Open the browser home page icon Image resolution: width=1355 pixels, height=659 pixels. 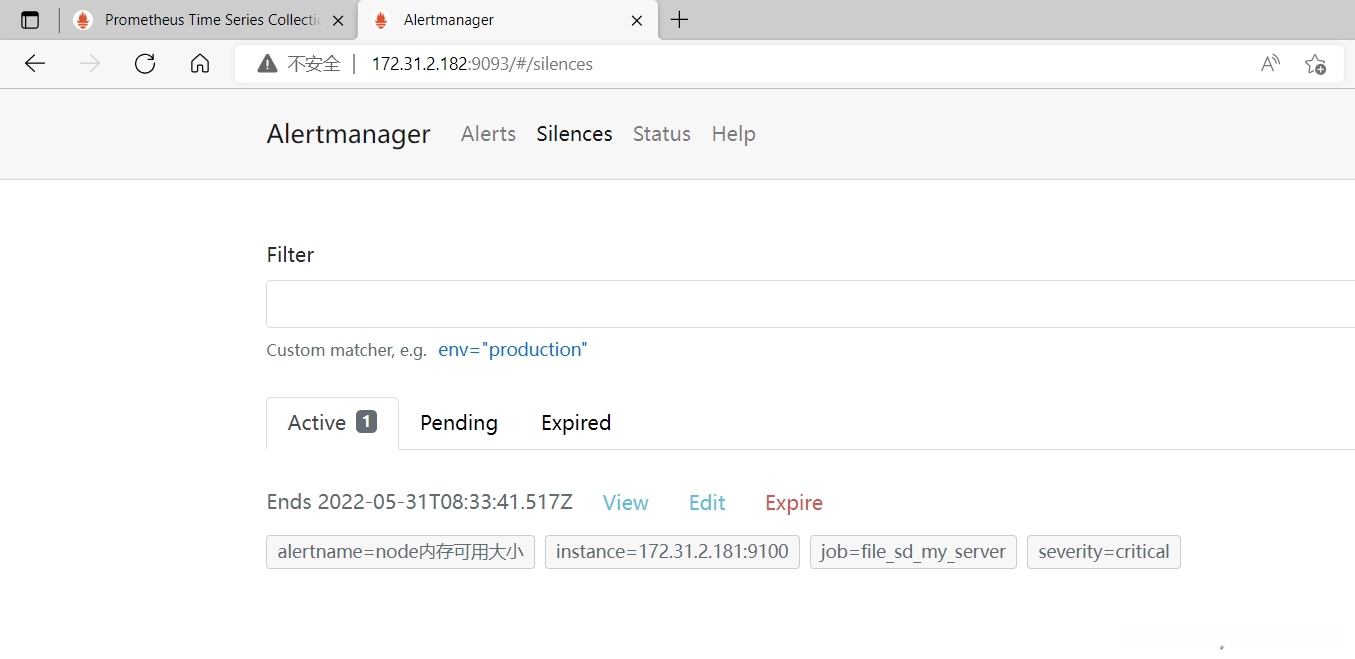pyautogui.click(x=200, y=64)
